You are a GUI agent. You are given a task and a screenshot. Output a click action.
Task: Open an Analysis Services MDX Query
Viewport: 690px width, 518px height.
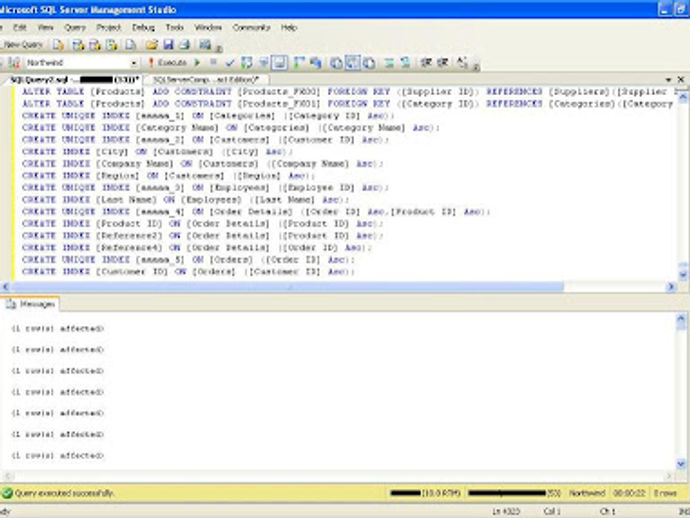[78, 45]
